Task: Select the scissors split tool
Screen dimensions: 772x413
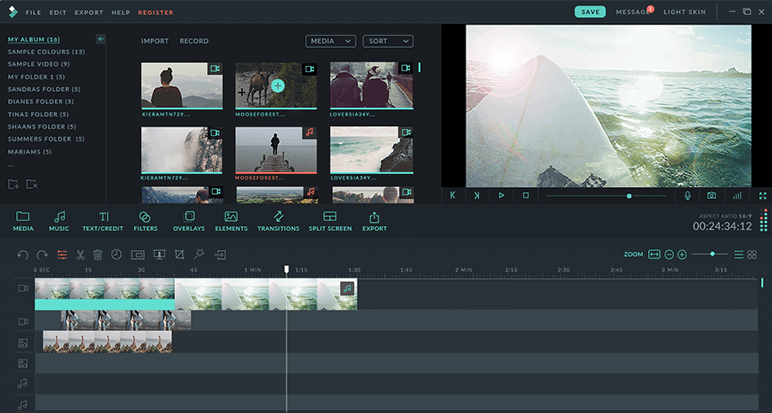Action: 80,254
